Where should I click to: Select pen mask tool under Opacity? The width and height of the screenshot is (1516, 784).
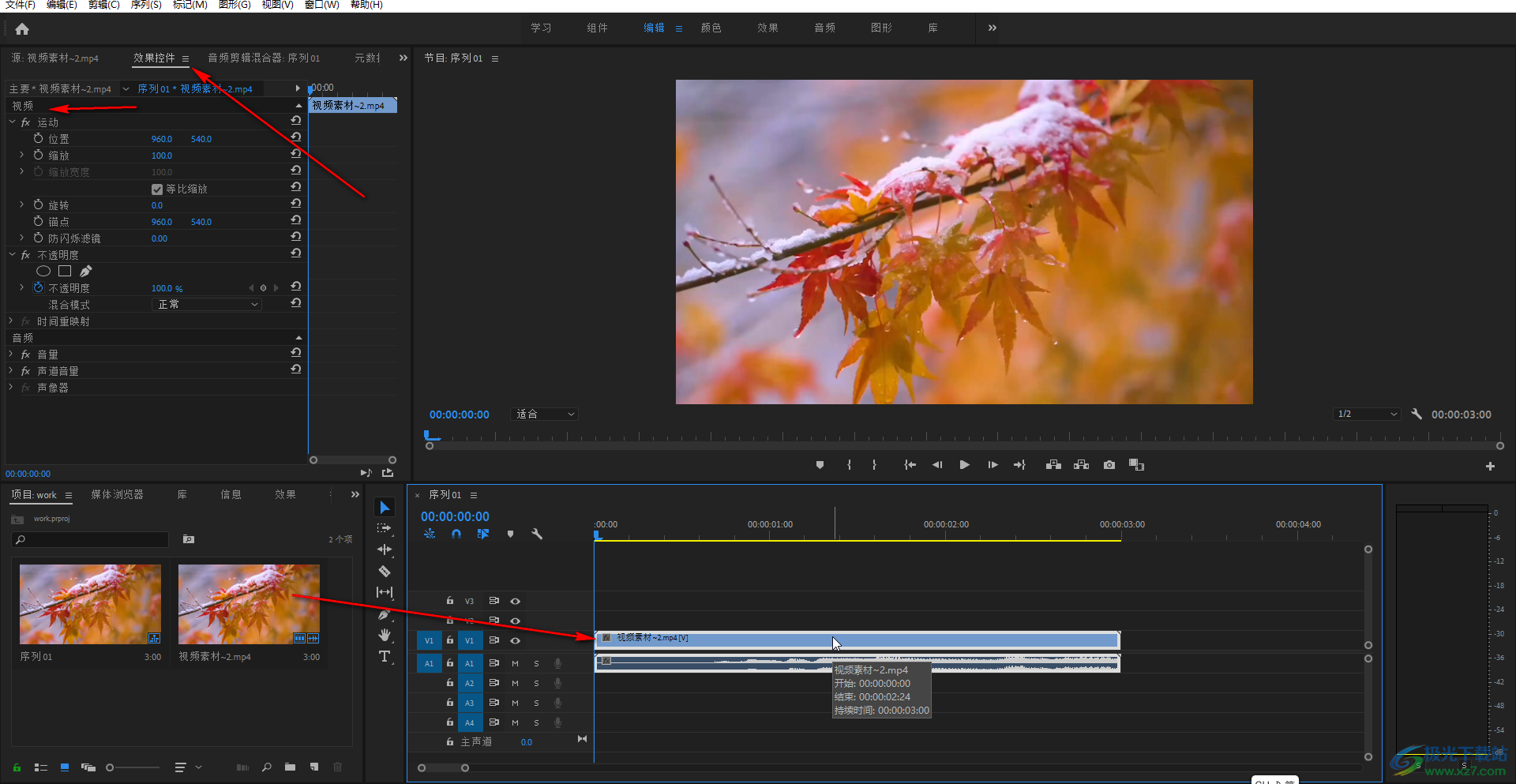tap(86, 271)
